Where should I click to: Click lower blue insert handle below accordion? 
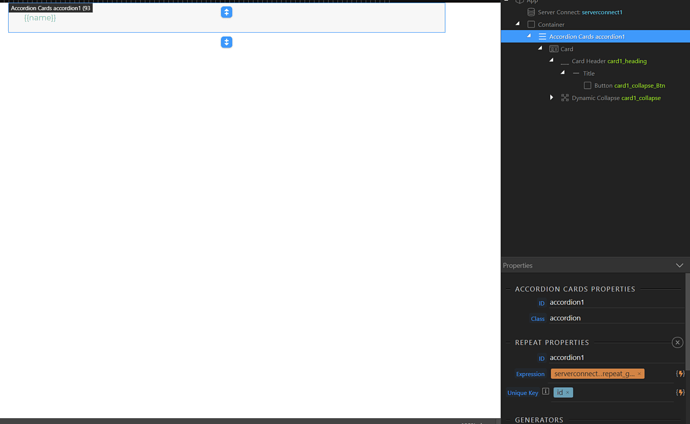pyautogui.click(x=226, y=42)
